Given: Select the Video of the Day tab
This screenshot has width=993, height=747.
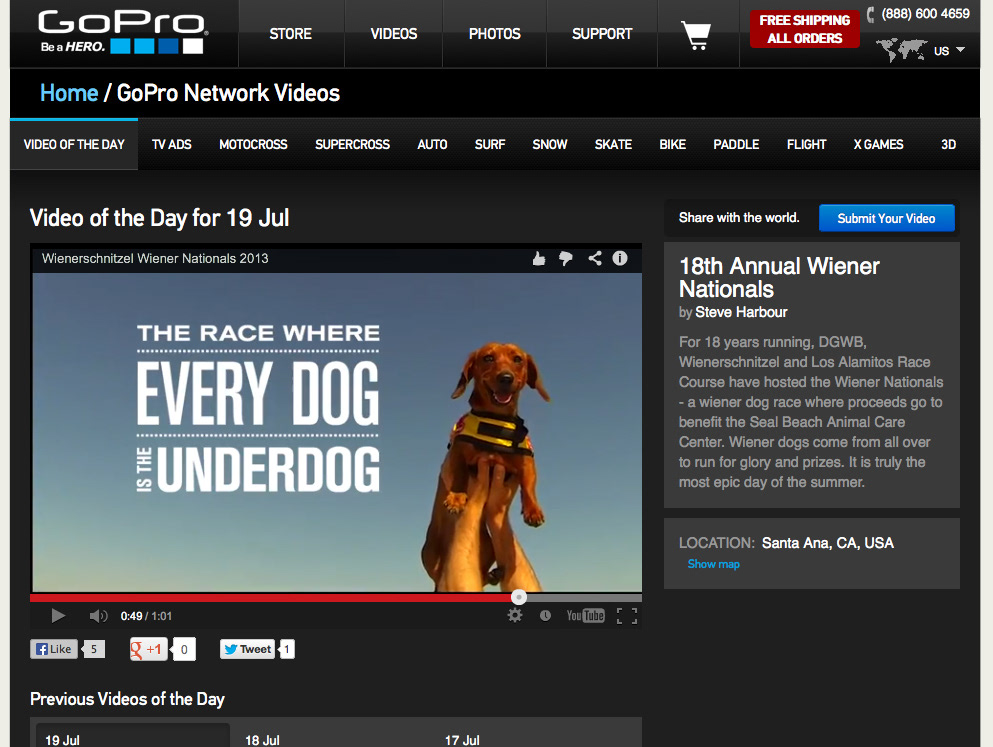Looking at the screenshot, I should (74, 144).
